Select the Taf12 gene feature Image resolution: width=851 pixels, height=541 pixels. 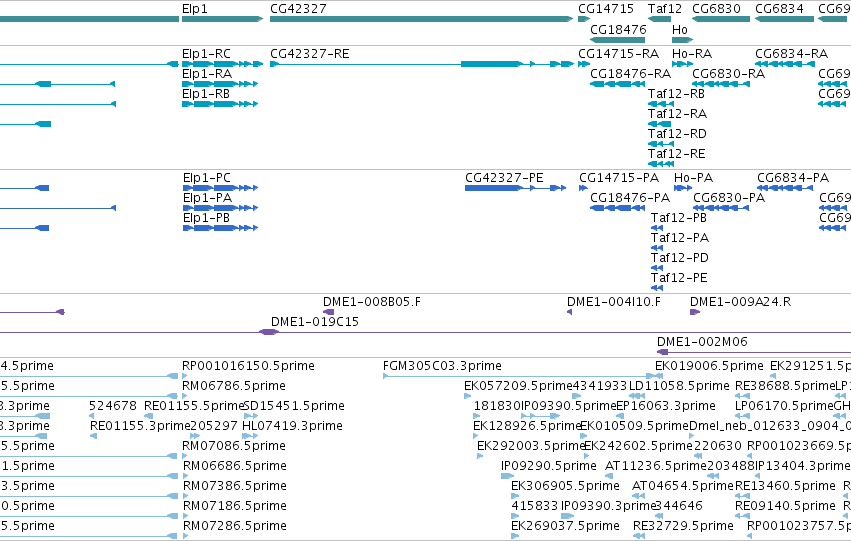point(659,19)
